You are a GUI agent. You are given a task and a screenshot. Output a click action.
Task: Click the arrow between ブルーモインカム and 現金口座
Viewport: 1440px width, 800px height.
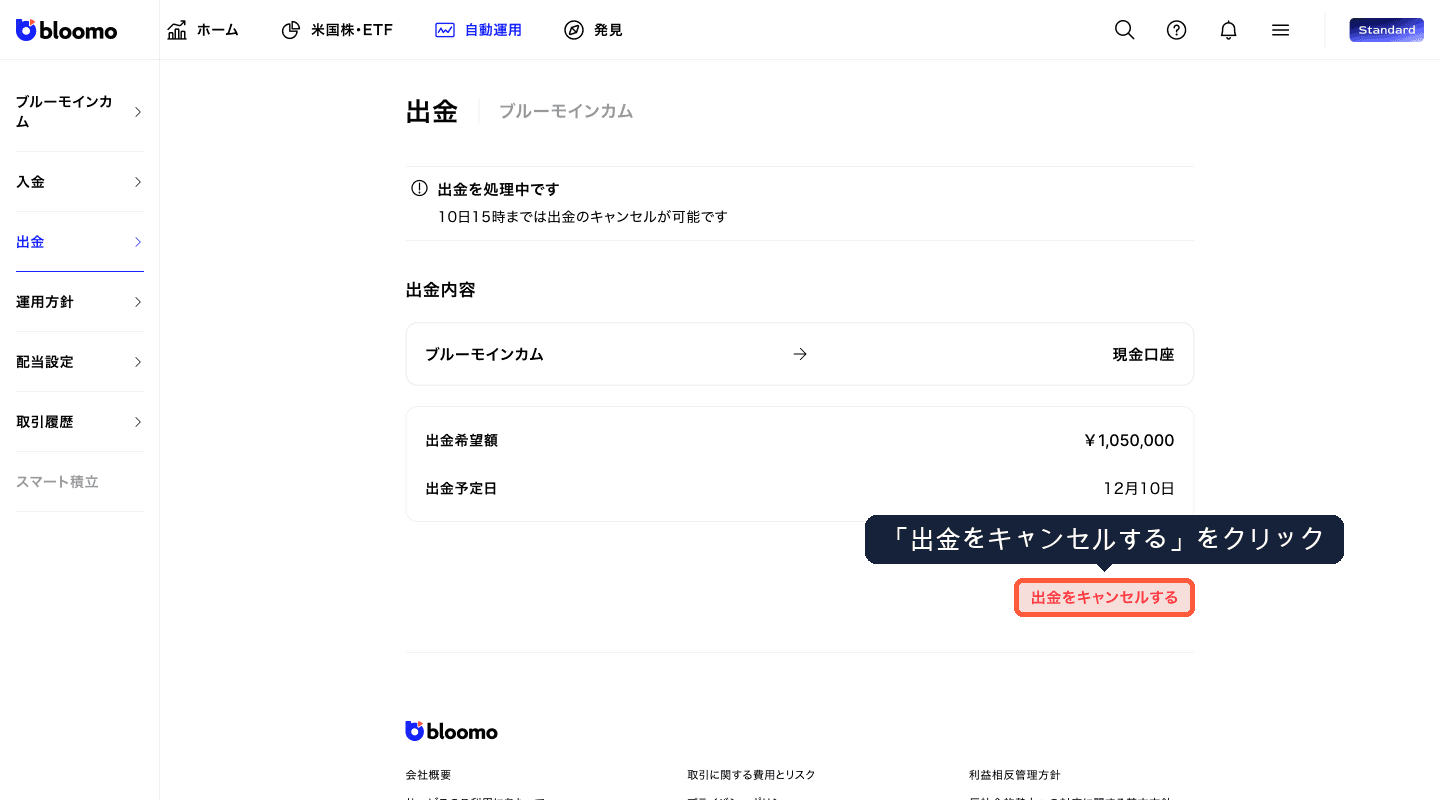click(799, 354)
